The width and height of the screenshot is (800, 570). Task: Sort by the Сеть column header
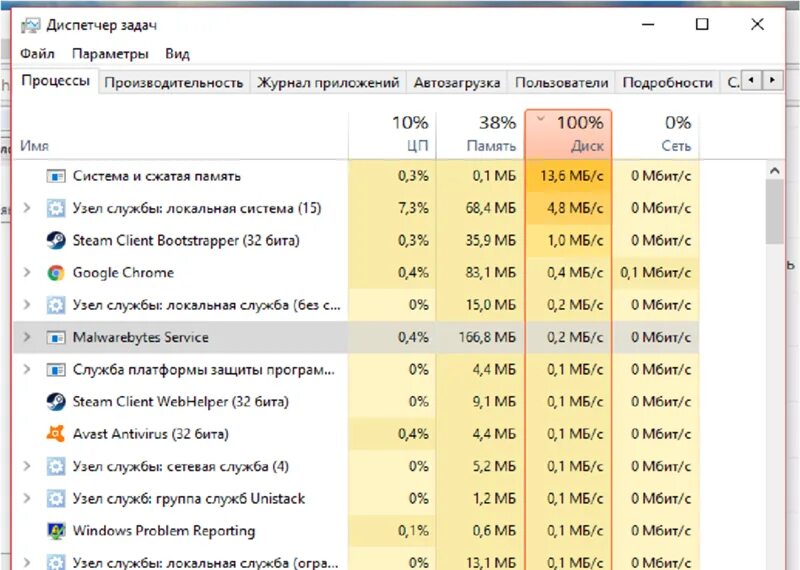[656, 135]
